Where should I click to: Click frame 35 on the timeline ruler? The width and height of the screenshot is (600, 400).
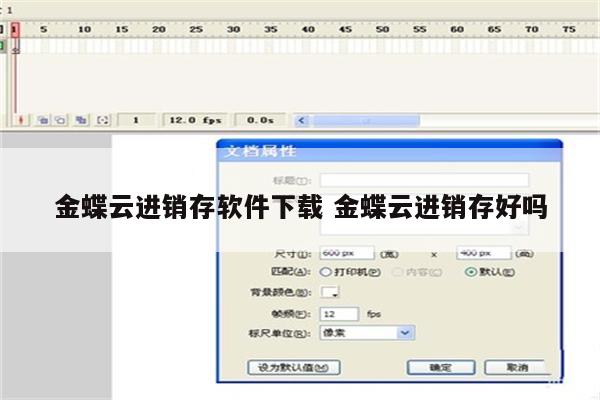pos(271,29)
